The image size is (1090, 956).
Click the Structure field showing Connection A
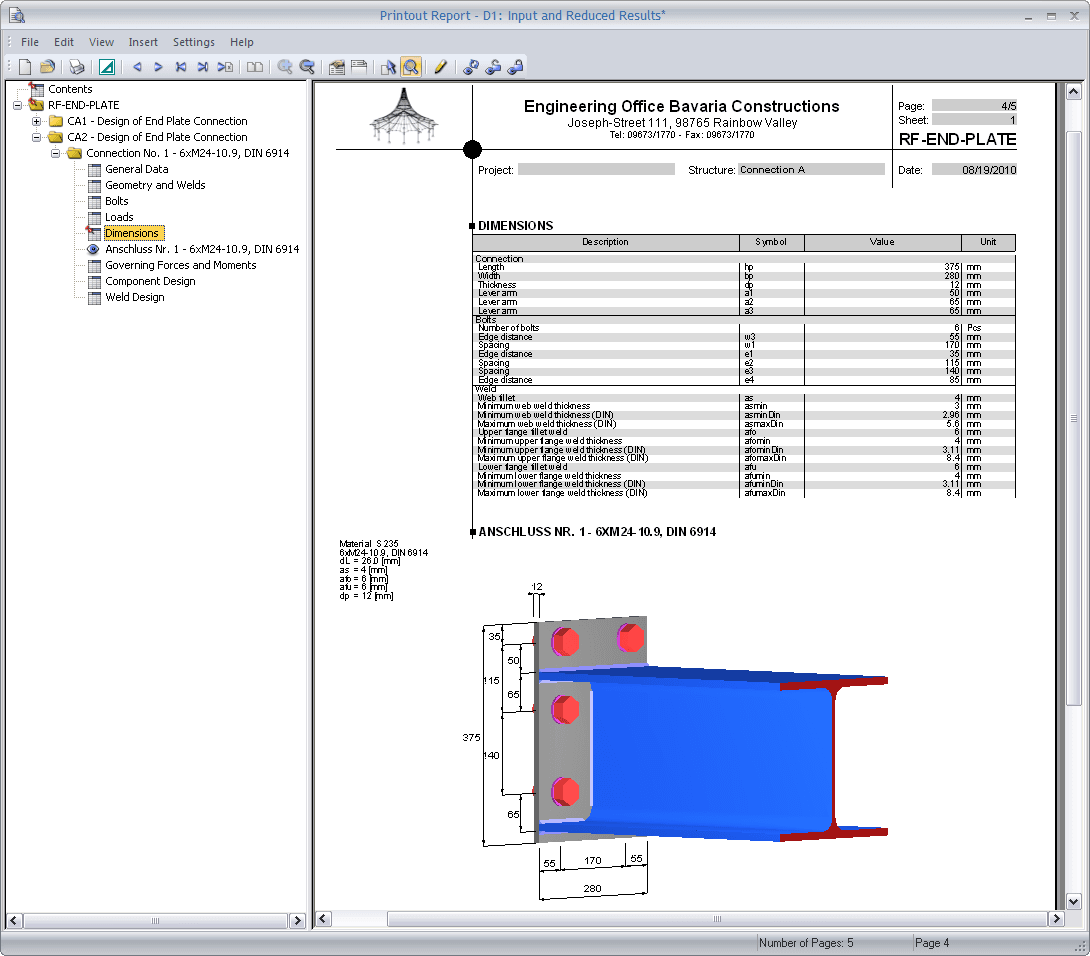pyautogui.click(x=811, y=170)
